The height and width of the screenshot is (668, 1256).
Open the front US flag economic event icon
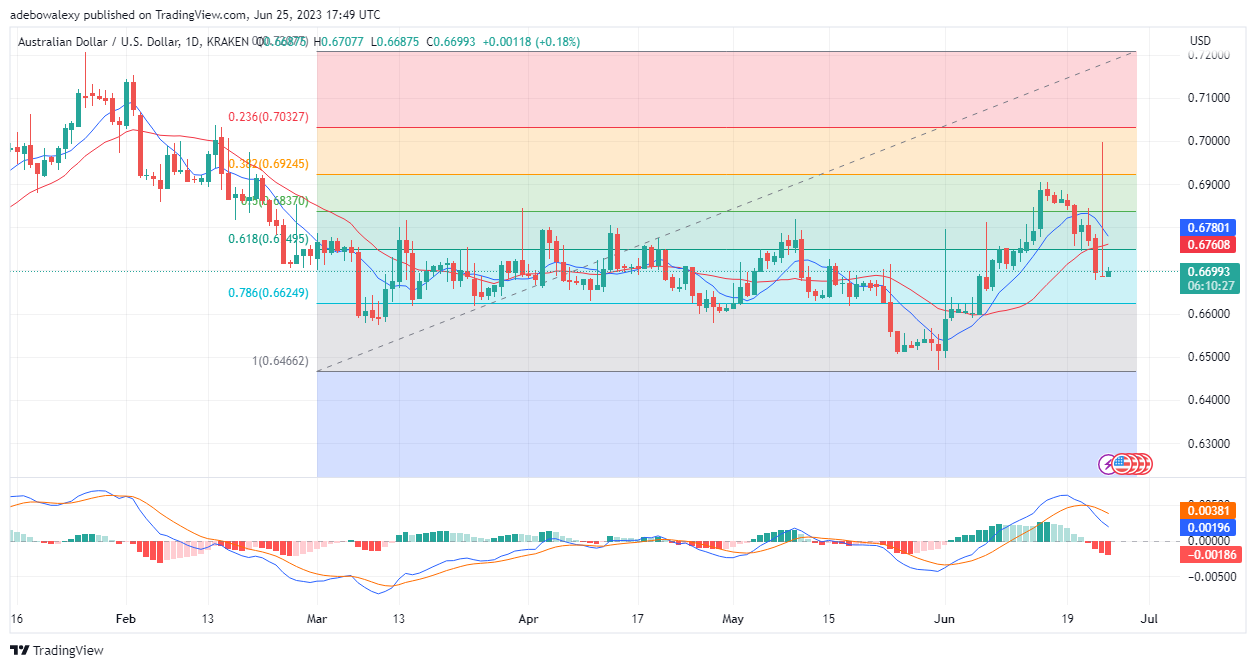(1122, 464)
